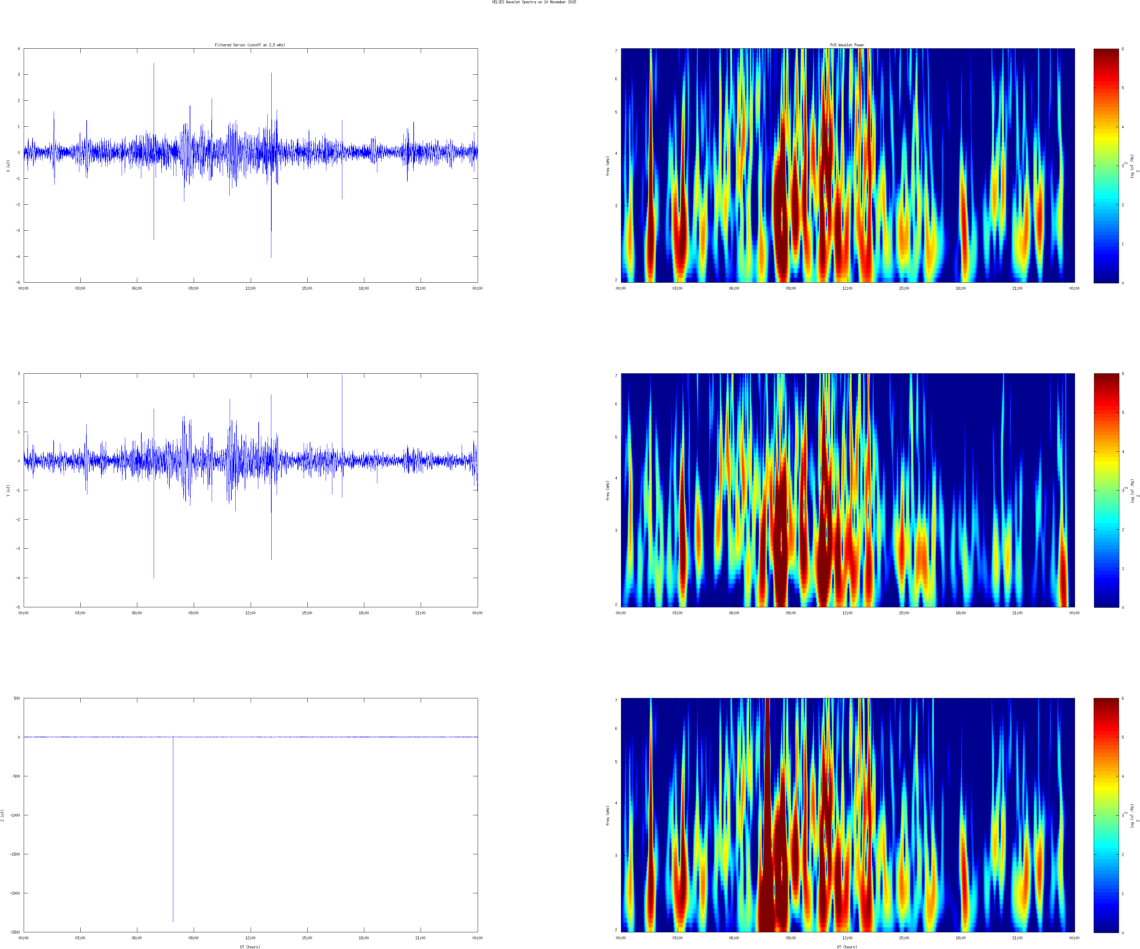The width and height of the screenshot is (1140, 949).
Task: Click the '12:00' tick under Y spectrogram
Action: pos(847,613)
